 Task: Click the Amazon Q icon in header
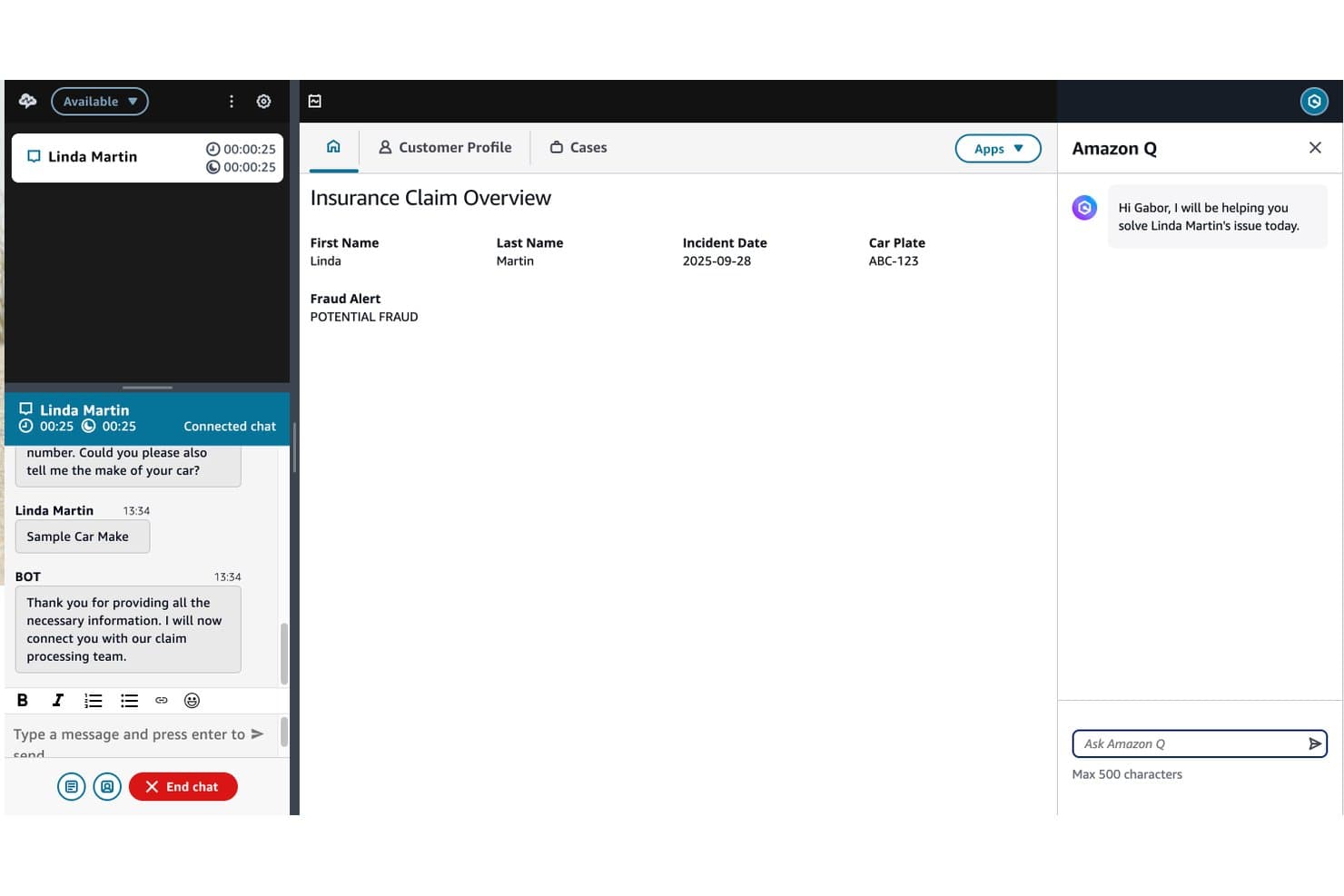coord(1314,102)
